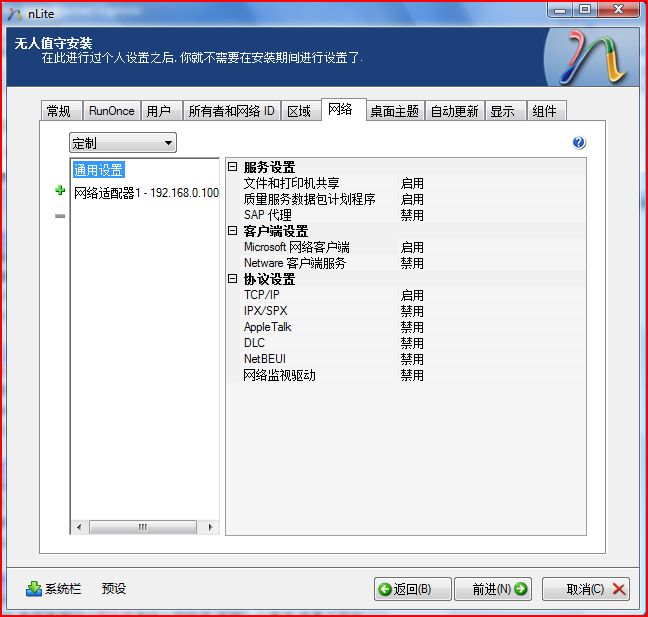
Task: Click the 系统栏 tray icon button
Action: tap(53, 588)
